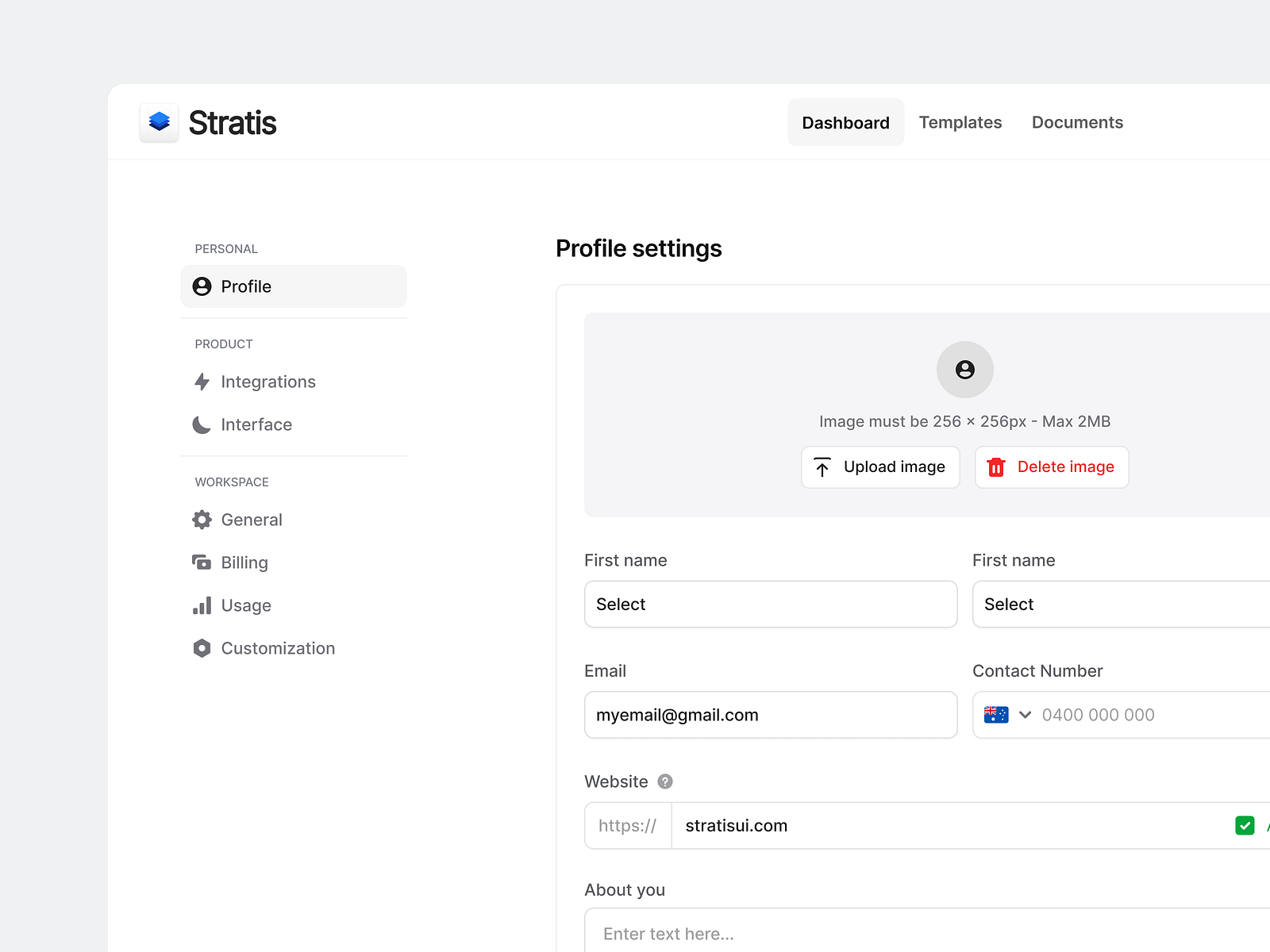Click the red Delete image button
This screenshot has width=1270, height=952.
(x=1051, y=466)
